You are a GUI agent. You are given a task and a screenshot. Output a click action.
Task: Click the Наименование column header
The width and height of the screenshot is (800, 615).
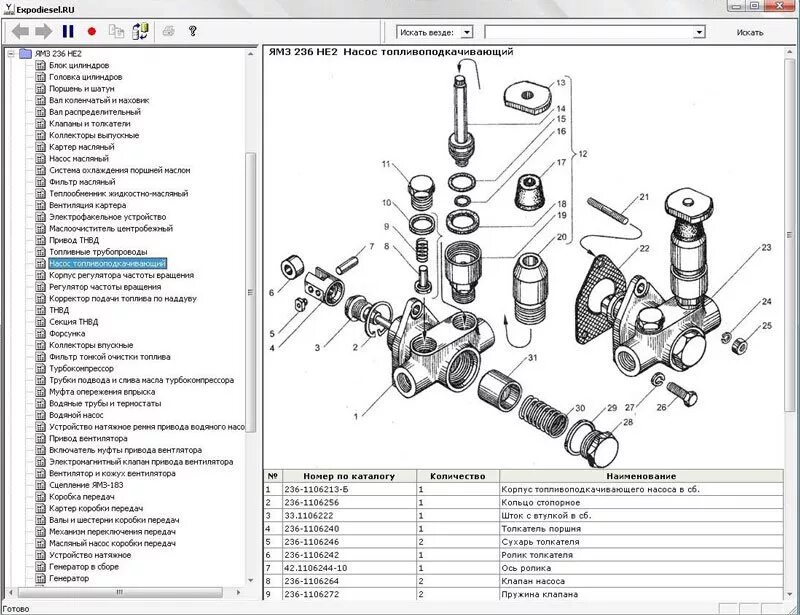[x=641, y=476]
